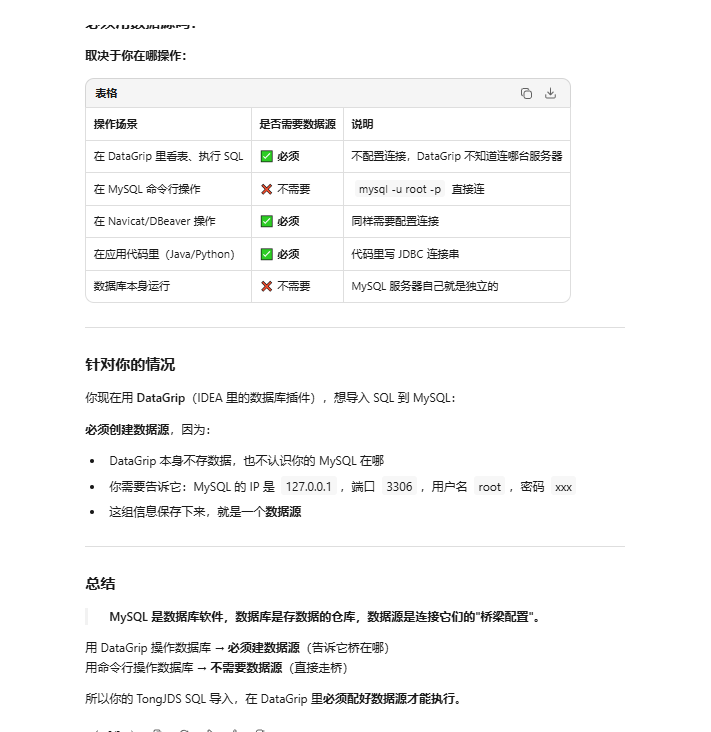The height and width of the screenshot is (732, 711).
Task: Click the explanation 同样需要配置连接
Action: coord(395,221)
